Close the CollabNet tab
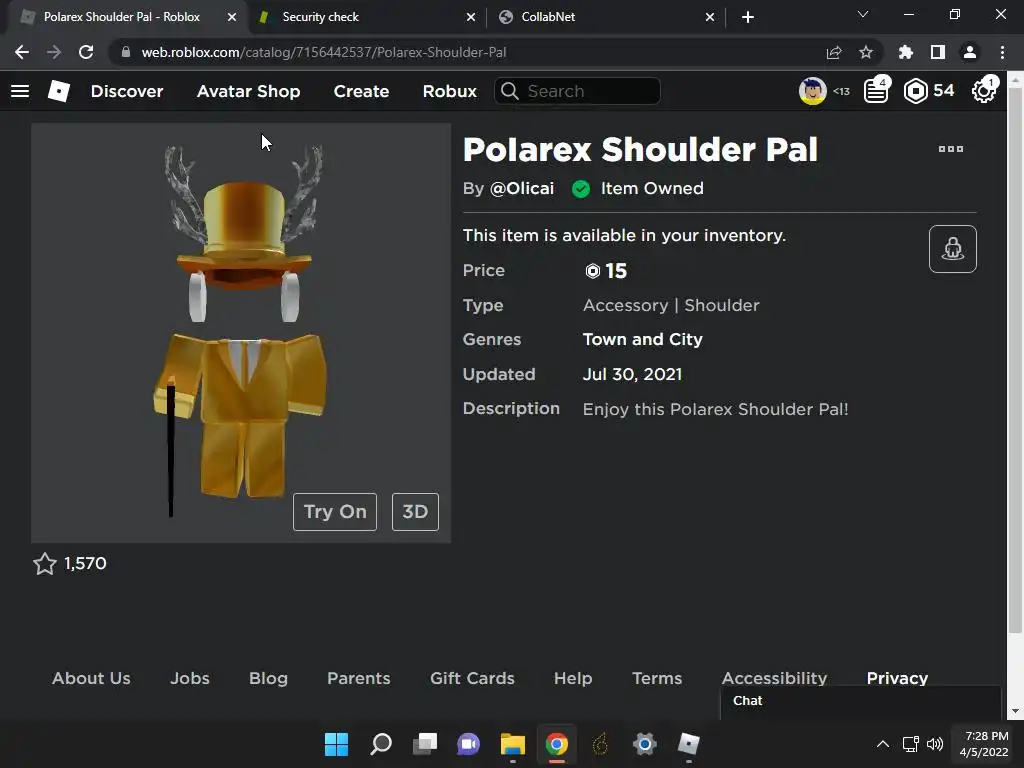 (710, 17)
